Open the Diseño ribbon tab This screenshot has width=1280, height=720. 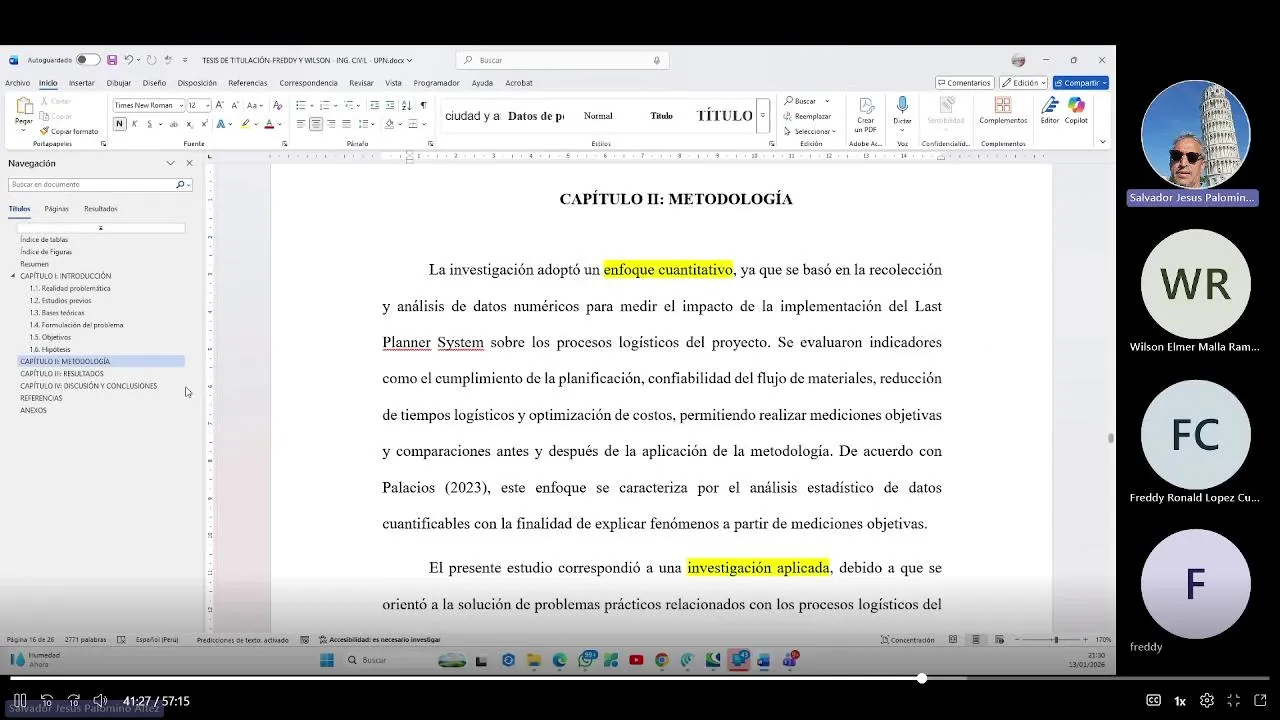(154, 83)
